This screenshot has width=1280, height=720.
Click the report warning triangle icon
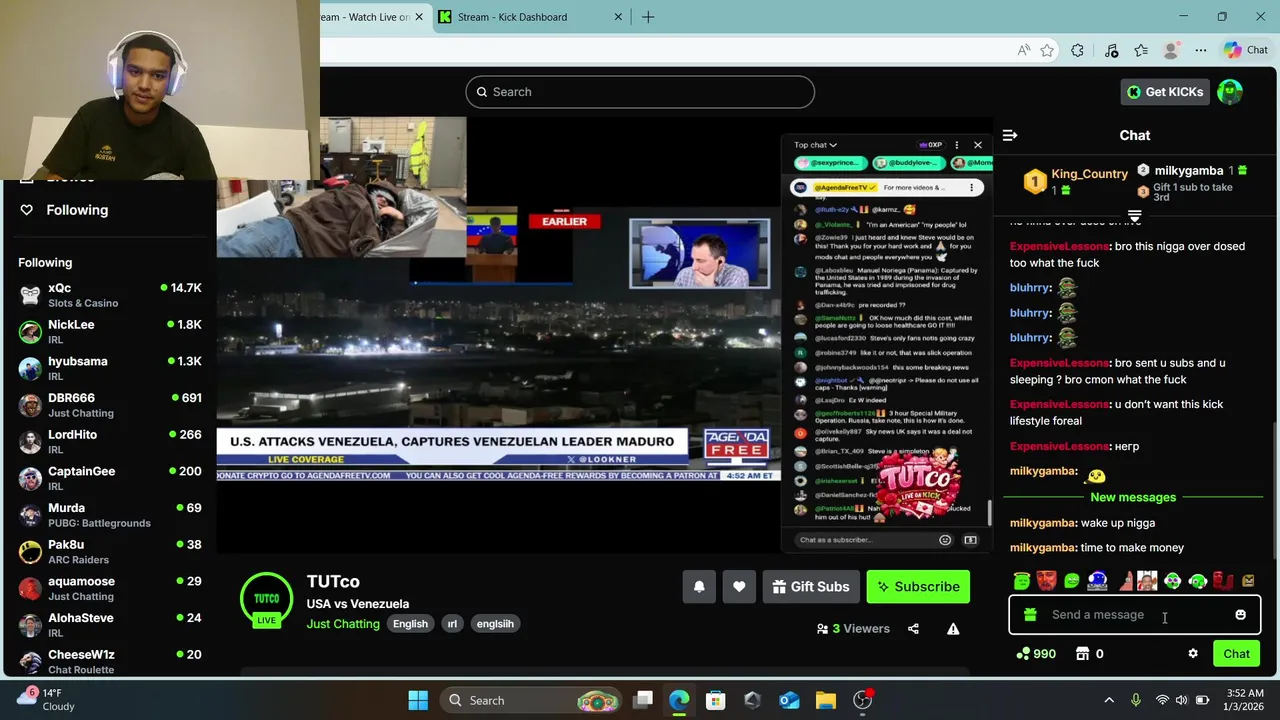tap(953, 629)
